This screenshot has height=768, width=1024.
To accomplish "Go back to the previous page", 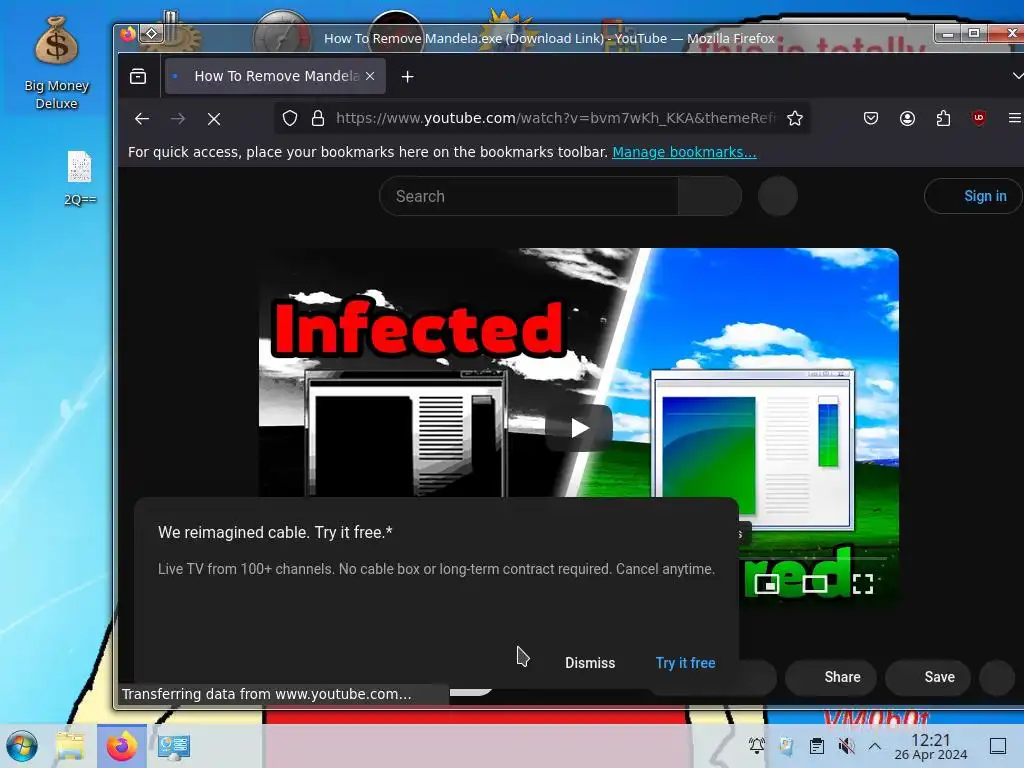I will click(142, 118).
